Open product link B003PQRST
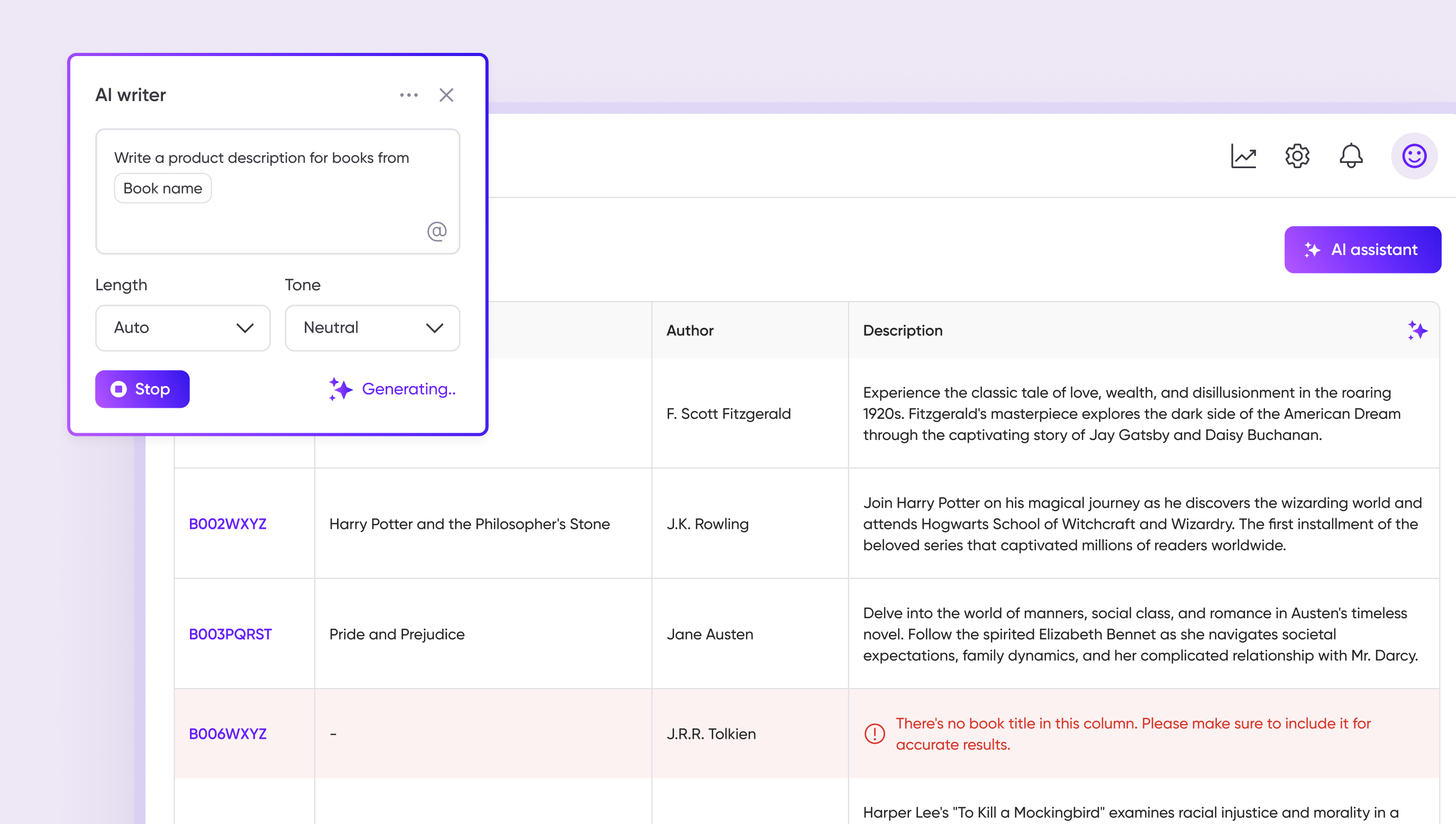Viewport: 1456px width, 824px height. (x=230, y=635)
